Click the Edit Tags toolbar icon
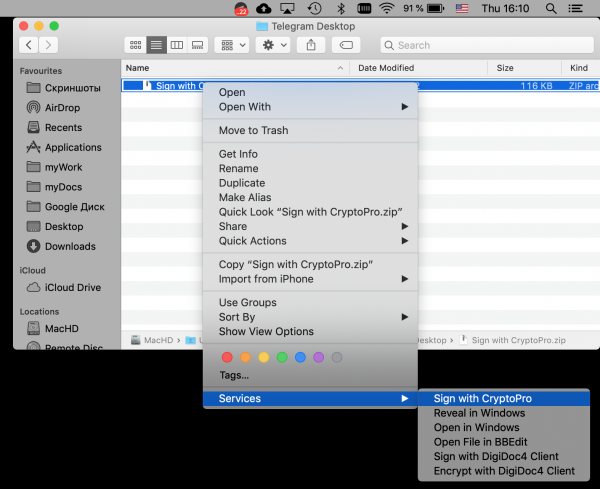This screenshot has height=489, width=600. coord(346,45)
